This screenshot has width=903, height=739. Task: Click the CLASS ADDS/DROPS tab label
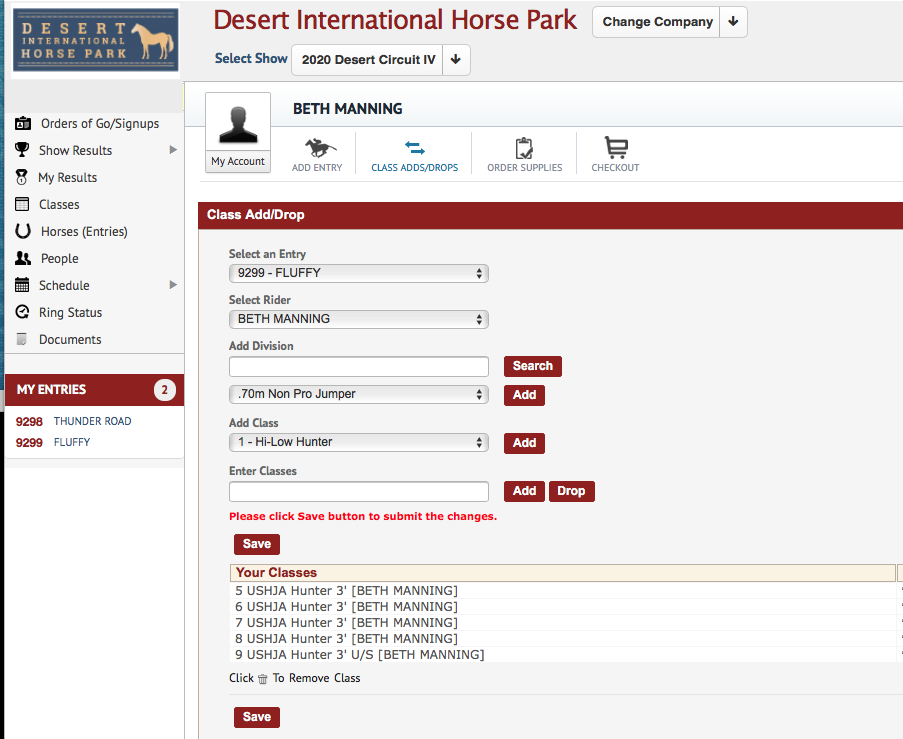415,168
